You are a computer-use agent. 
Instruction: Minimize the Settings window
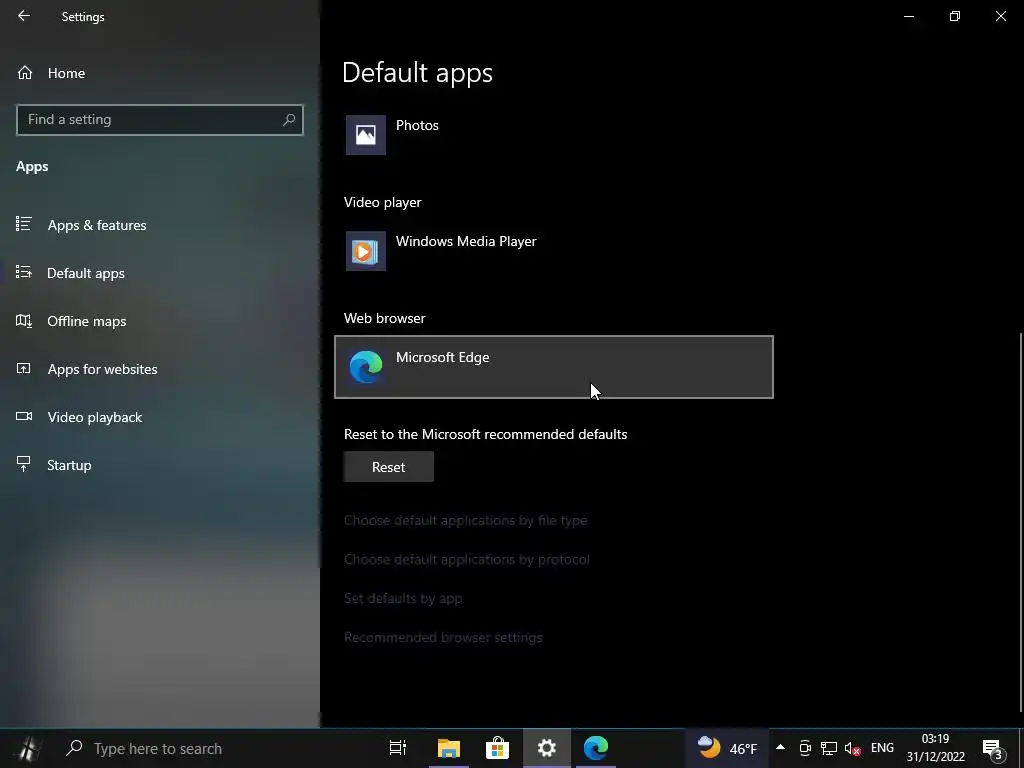pos(908,16)
